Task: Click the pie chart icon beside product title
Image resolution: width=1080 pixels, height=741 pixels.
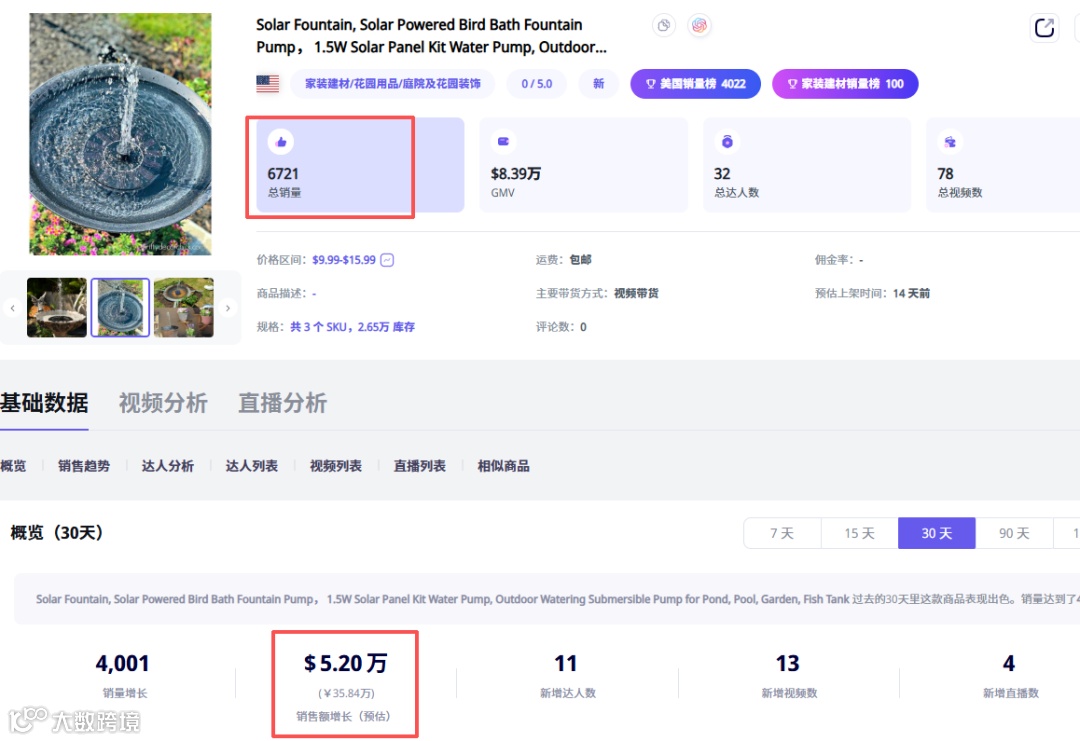Action: [x=664, y=26]
